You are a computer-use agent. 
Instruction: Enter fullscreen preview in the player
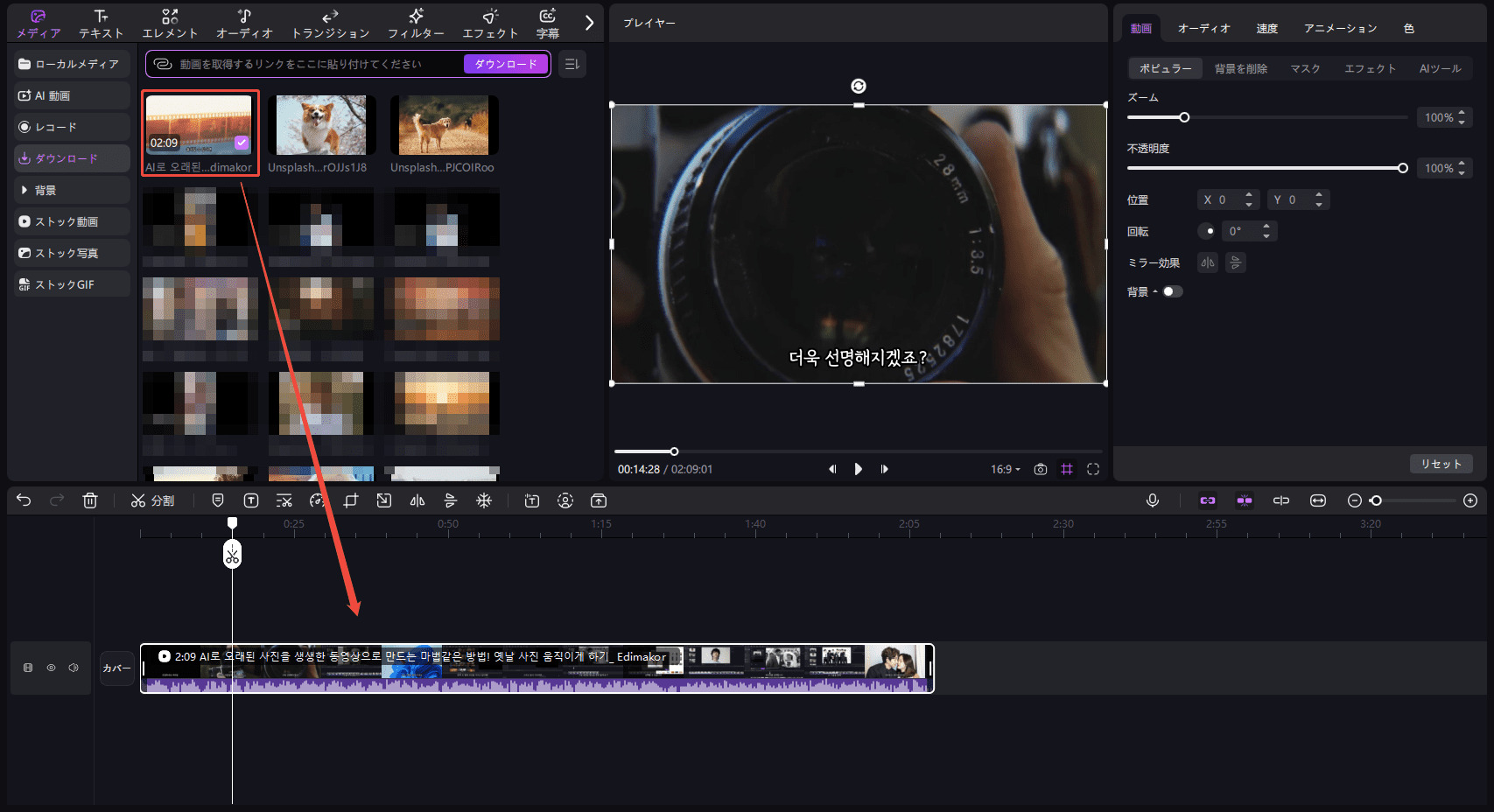1093,469
